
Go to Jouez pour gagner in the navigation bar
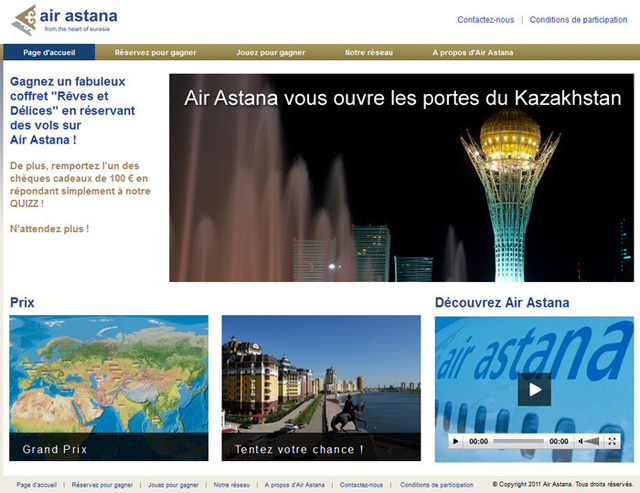click(271, 53)
